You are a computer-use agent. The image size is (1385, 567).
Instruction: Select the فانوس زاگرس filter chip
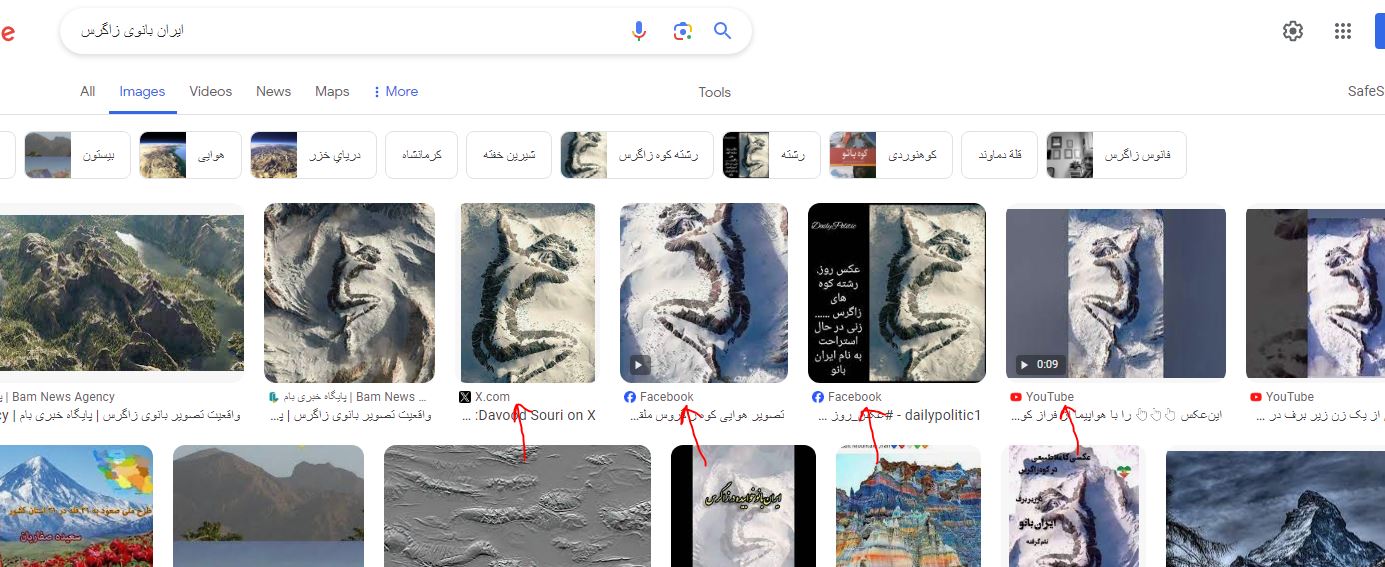click(1116, 156)
